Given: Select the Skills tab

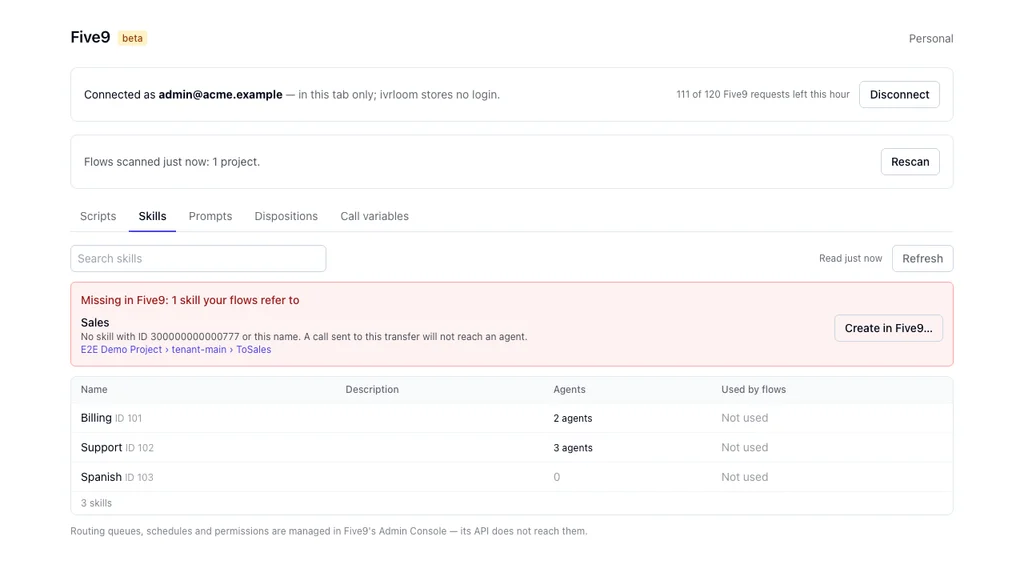Looking at the screenshot, I should tap(152, 216).
